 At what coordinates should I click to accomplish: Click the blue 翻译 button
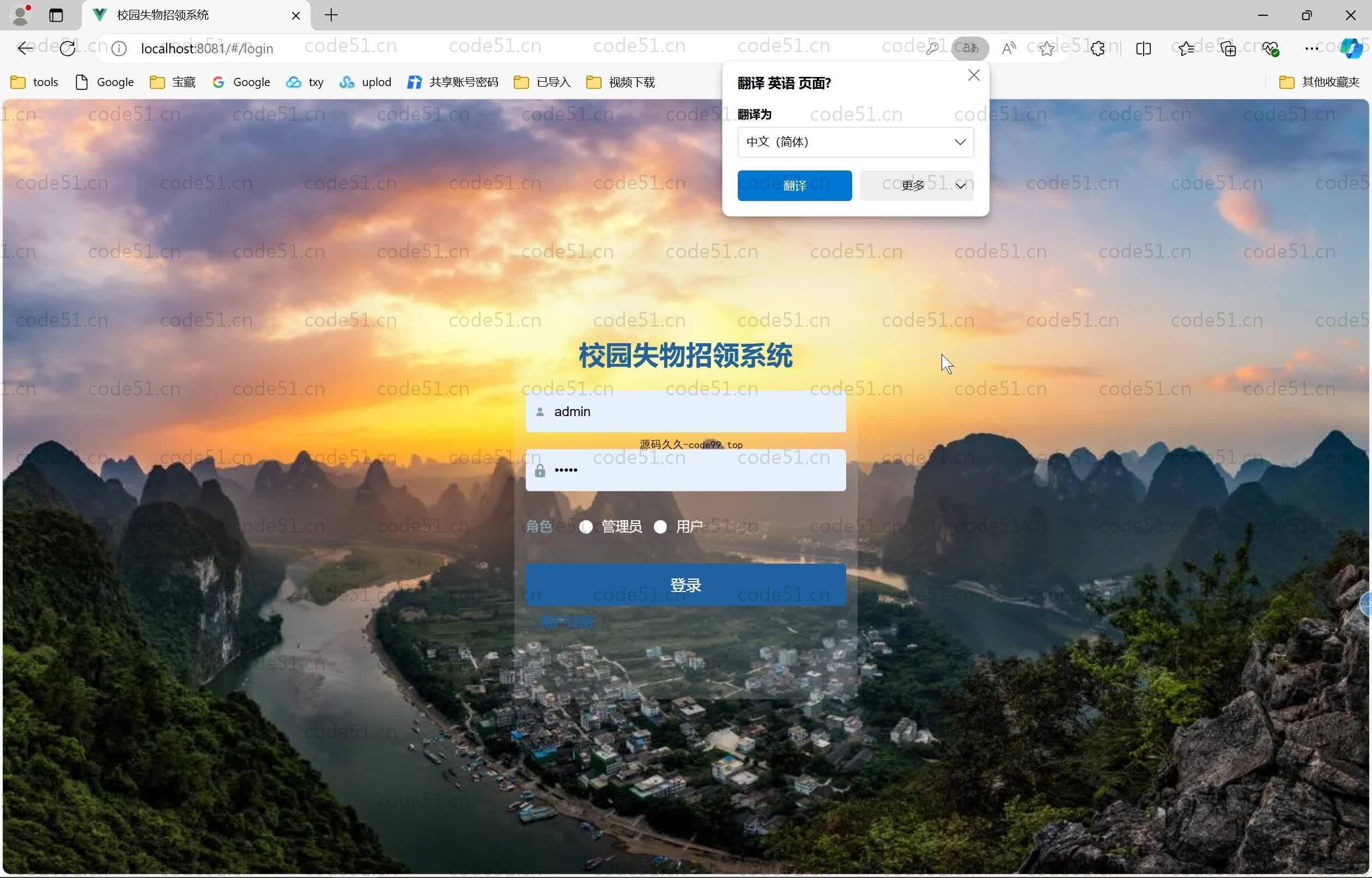pyautogui.click(x=794, y=185)
